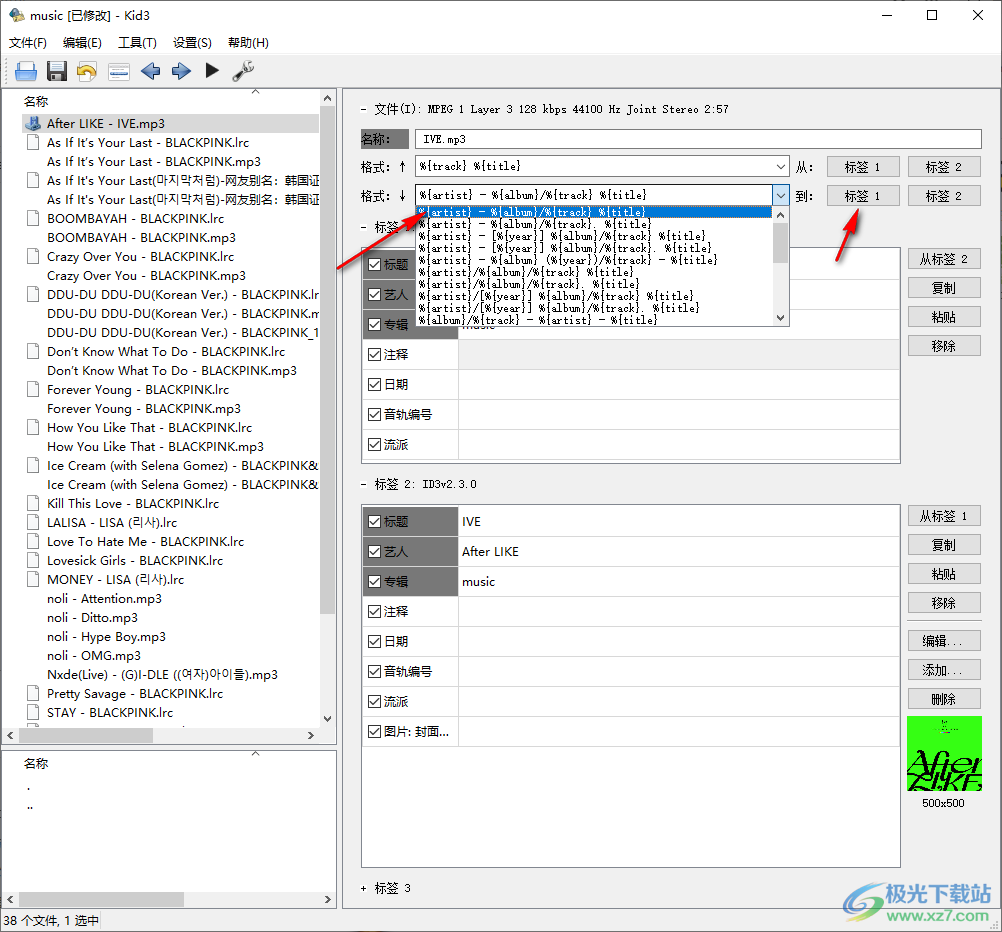This screenshot has height=932, width=1002.
Task: Click the 添加... button
Action: pyautogui.click(x=943, y=669)
